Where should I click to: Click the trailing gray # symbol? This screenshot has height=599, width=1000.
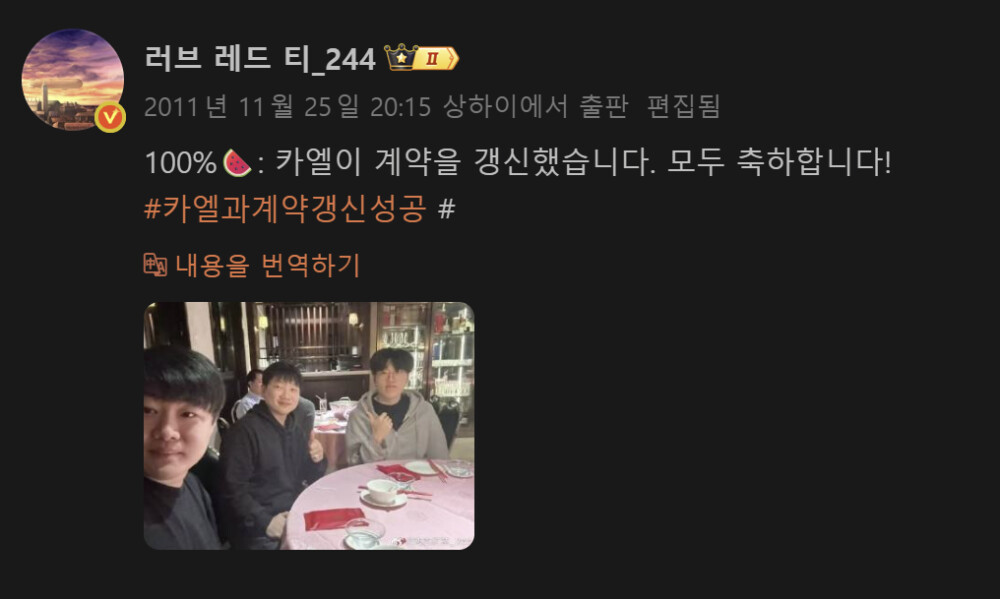[446, 209]
